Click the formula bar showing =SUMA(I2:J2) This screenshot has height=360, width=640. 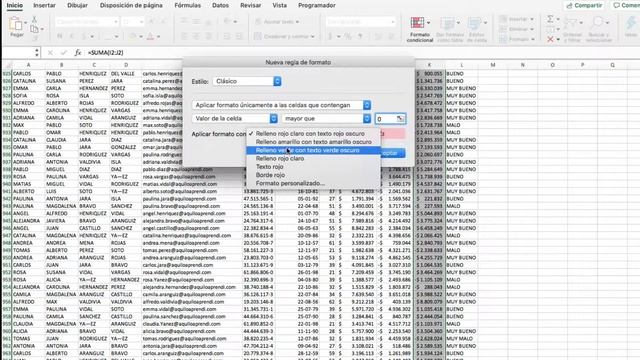coord(105,53)
